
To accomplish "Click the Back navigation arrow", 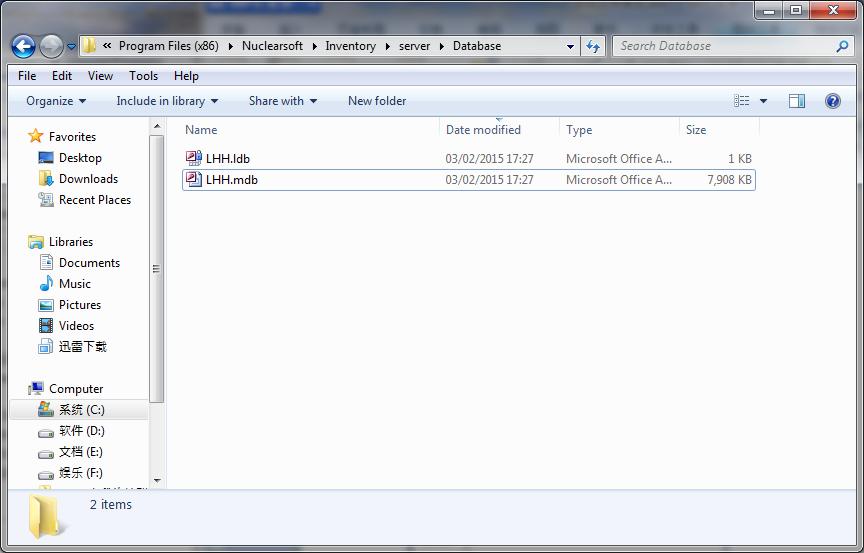I will click(23, 47).
